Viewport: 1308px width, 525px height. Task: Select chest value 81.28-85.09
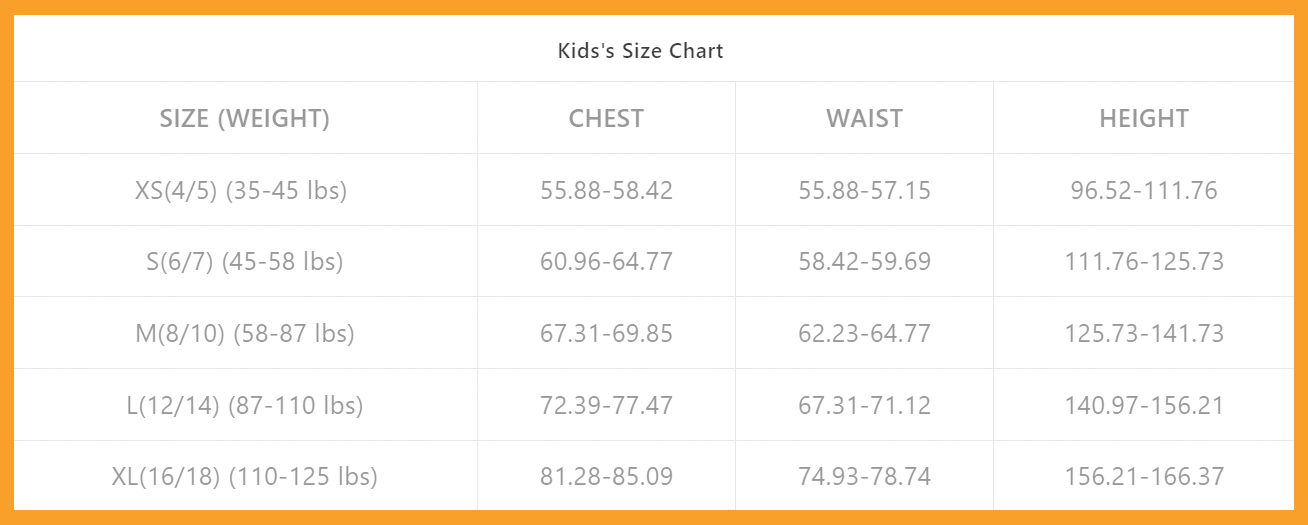tap(606, 476)
